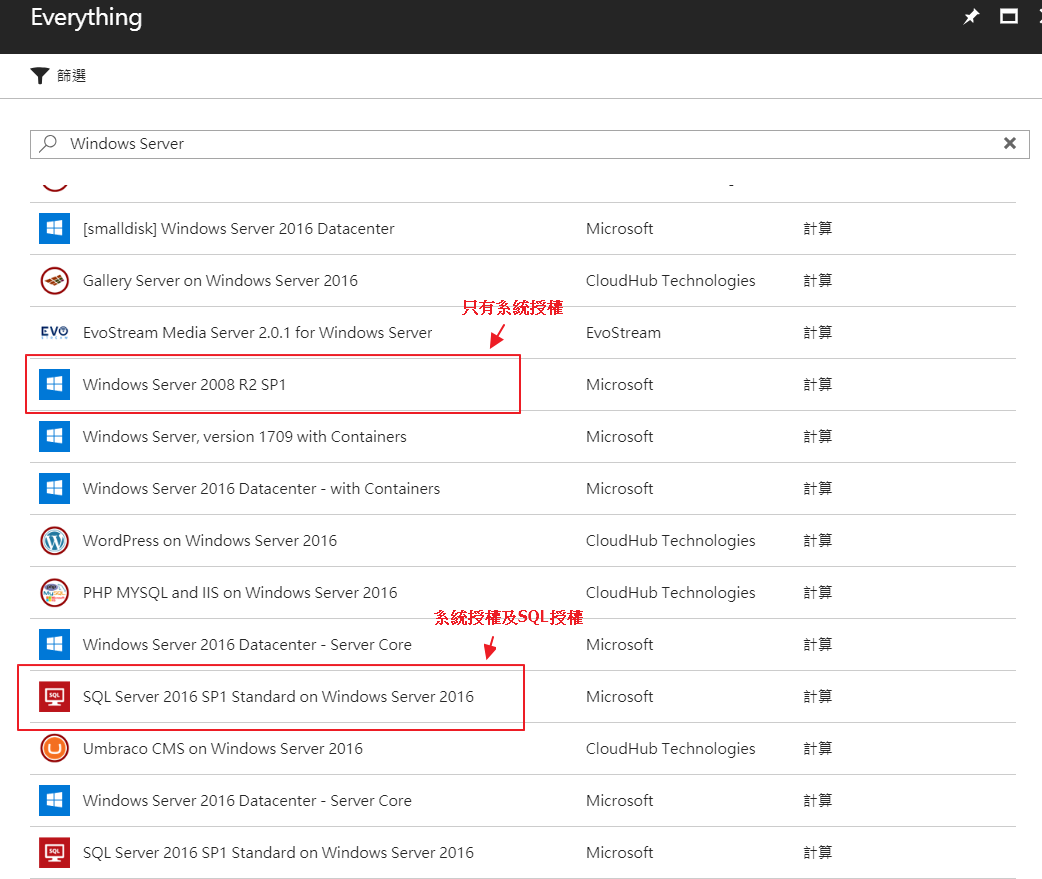Click 計算 category in smalldisk Datacenter row
Image resolution: width=1042 pixels, height=879 pixels.
(x=817, y=229)
